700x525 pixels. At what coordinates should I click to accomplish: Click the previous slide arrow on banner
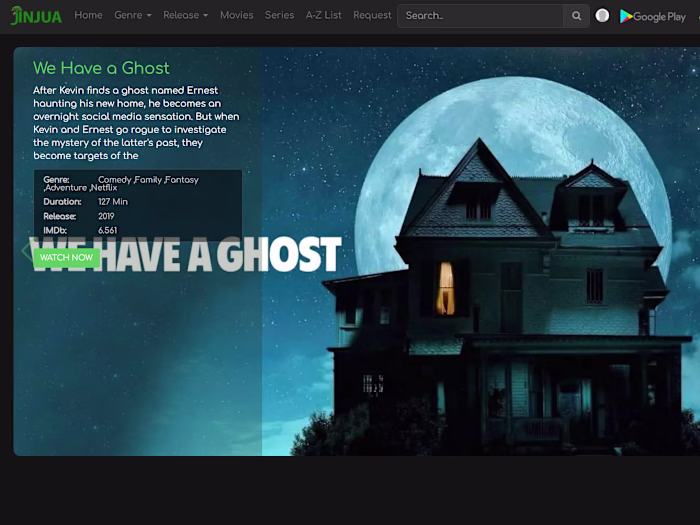pos(26,250)
